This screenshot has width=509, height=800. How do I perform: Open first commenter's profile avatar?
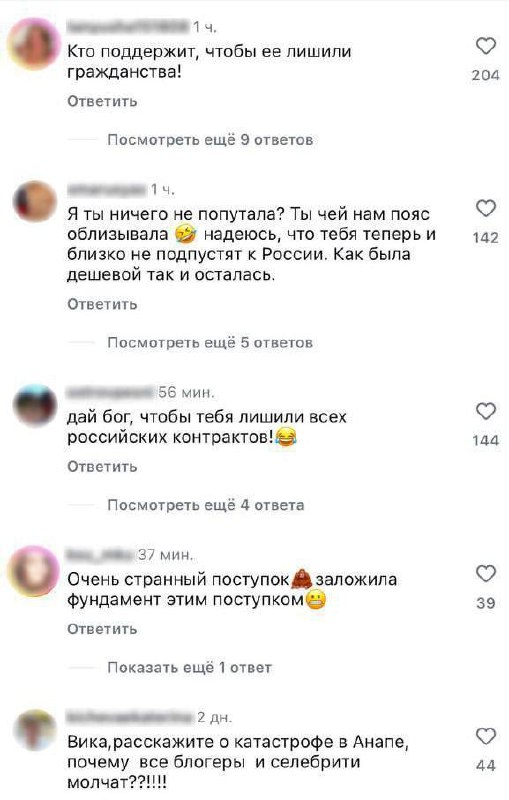pos(35,43)
